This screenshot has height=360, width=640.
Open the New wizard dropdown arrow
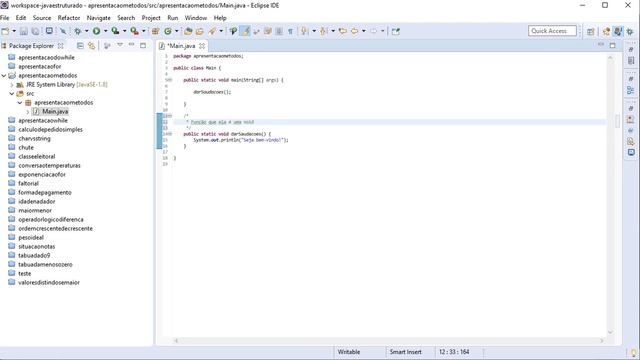pos(14,31)
